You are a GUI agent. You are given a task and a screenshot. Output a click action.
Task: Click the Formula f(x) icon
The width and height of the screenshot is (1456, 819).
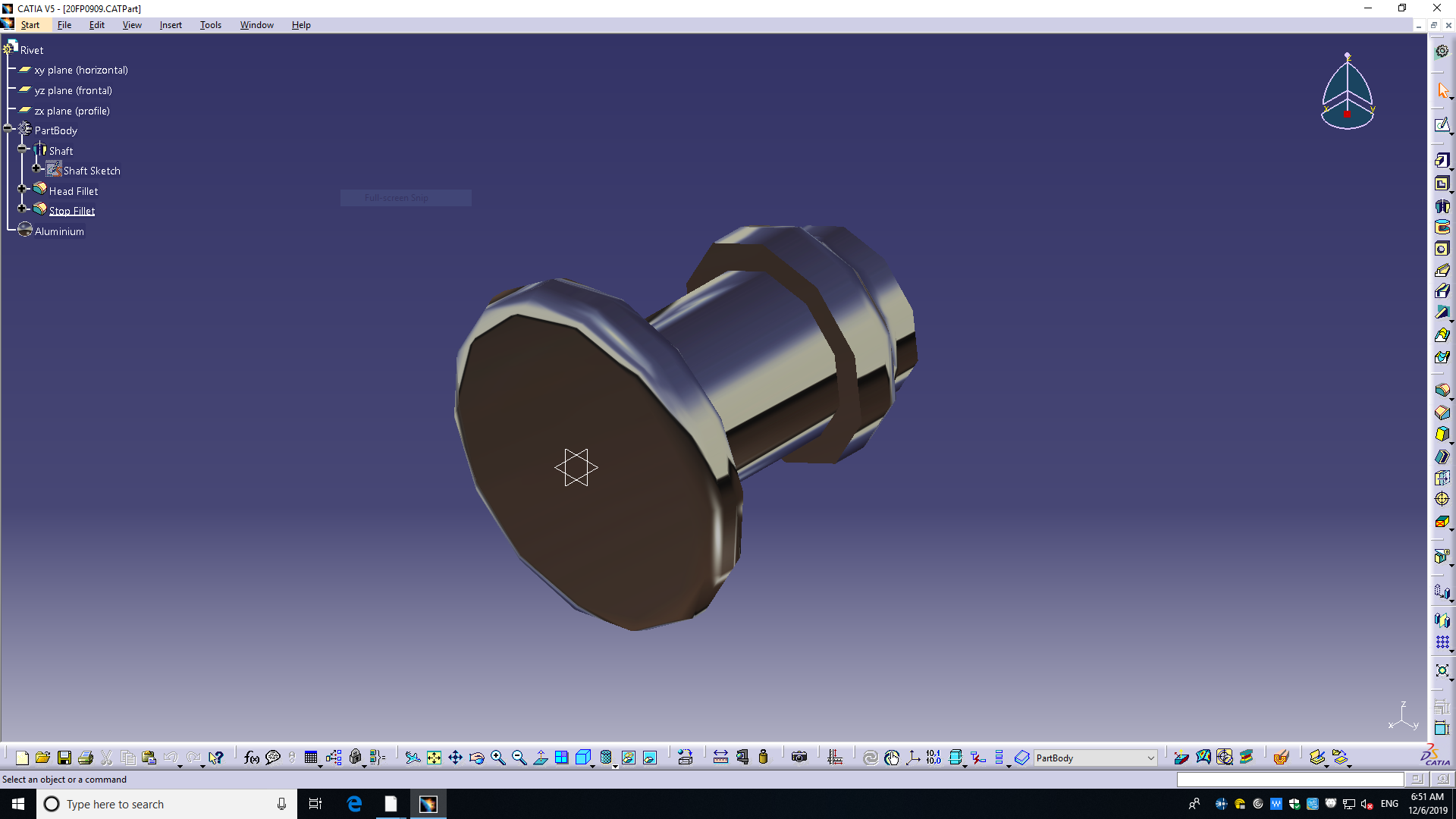pyautogui.click(x=251, y=758)
